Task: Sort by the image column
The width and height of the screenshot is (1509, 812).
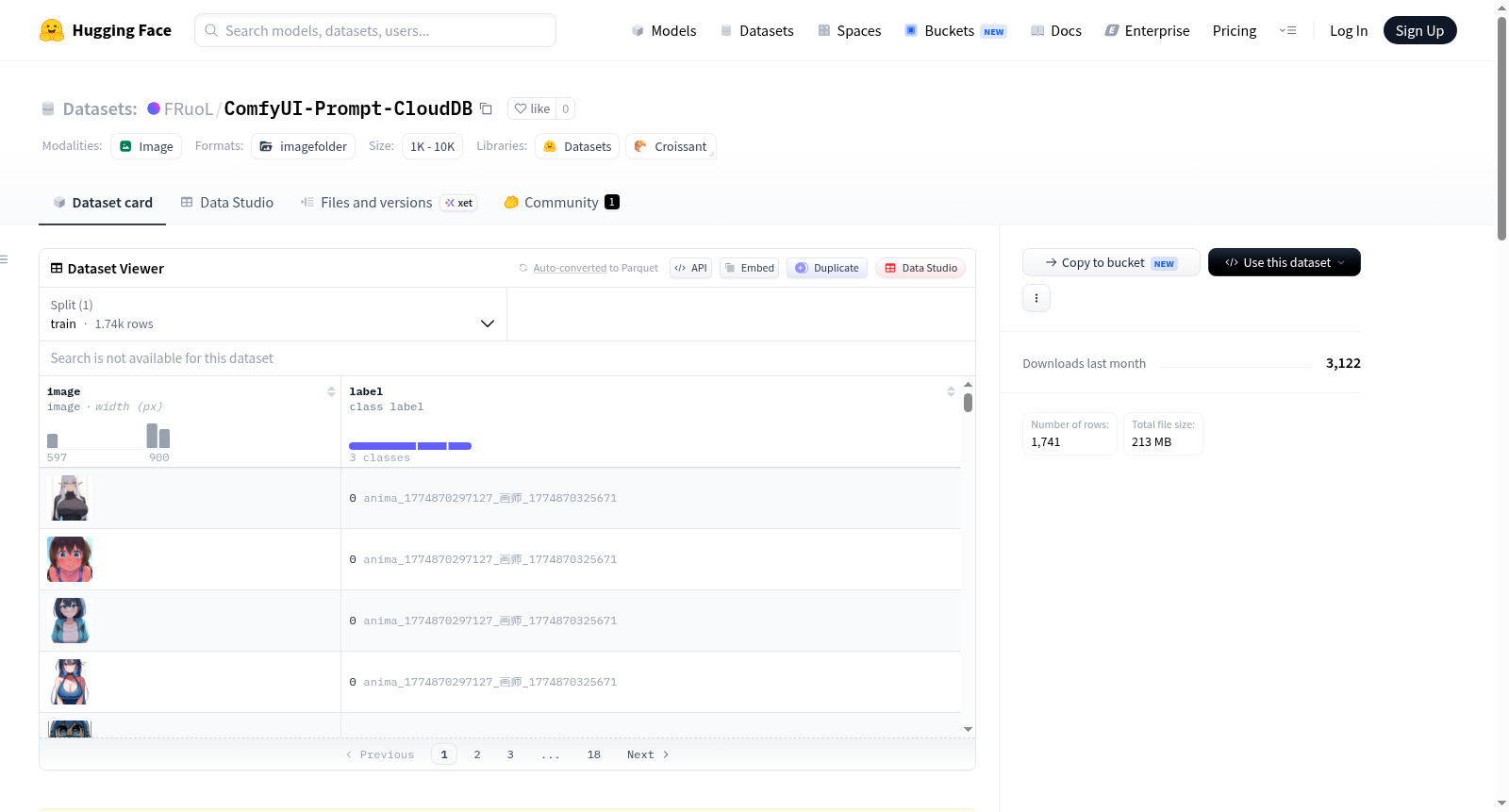Action: tap(331, 391)
